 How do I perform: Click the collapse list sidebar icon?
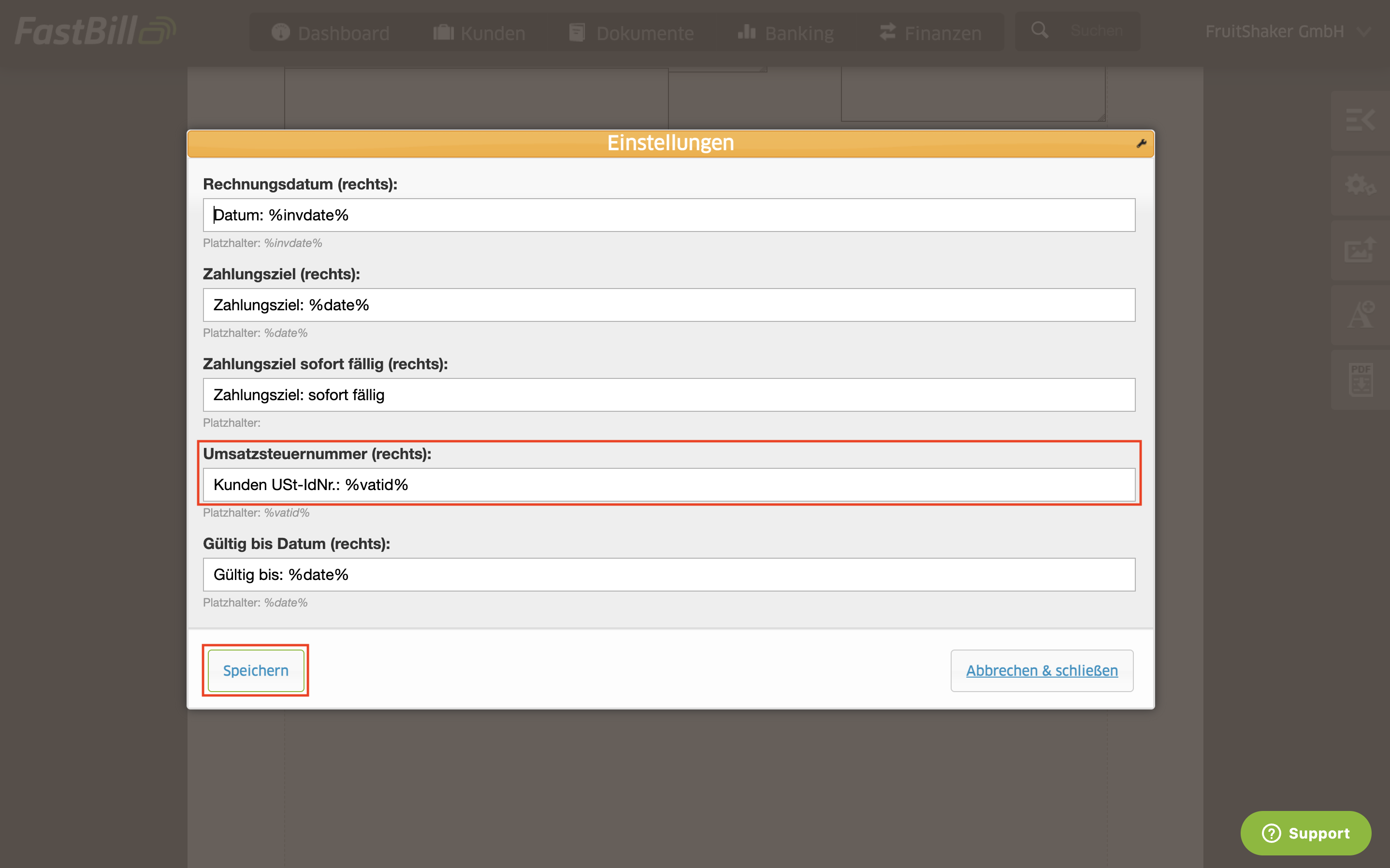1360,120
